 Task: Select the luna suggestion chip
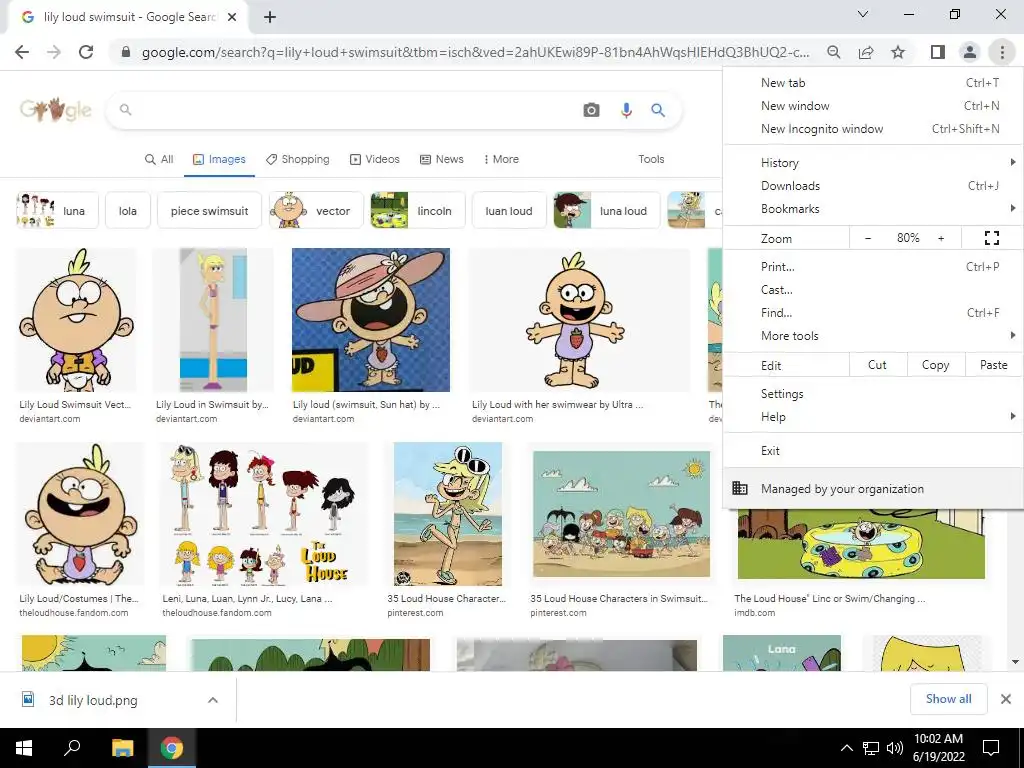coord(57,210)
